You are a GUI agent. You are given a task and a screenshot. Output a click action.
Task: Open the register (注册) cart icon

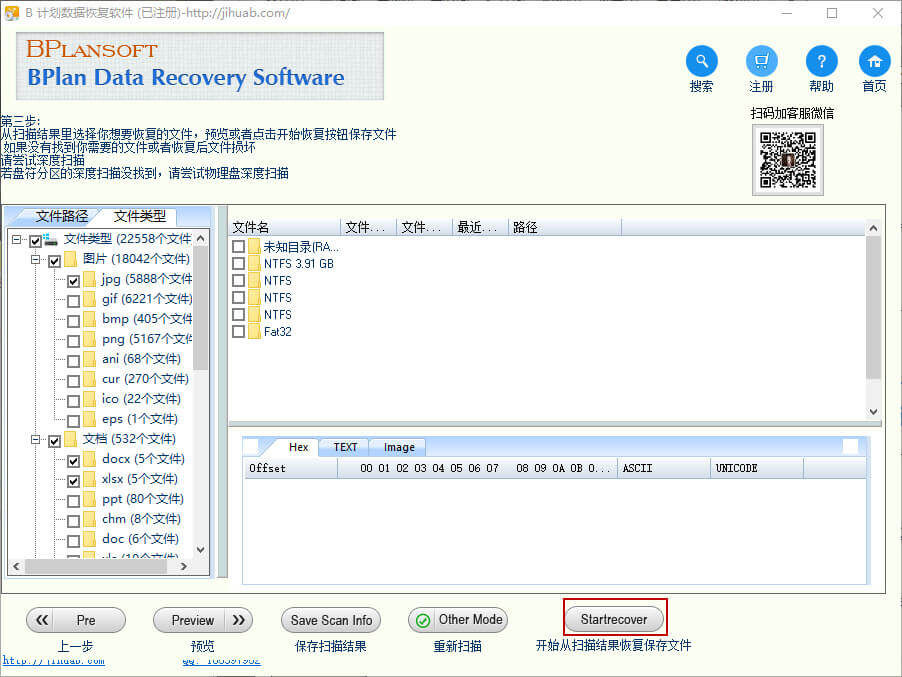click(761, 61)
